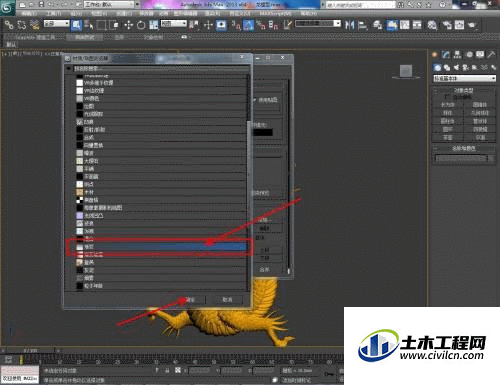
Task: Open the named selection sets dropdown
Action: pos(318,24)
